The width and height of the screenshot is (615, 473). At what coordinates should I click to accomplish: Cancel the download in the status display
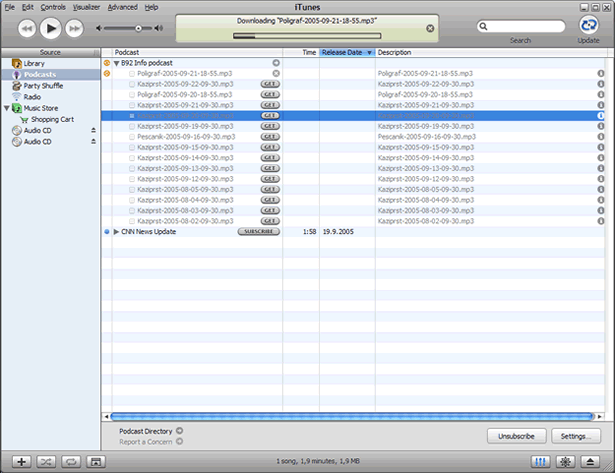click(x=430, y=28)
